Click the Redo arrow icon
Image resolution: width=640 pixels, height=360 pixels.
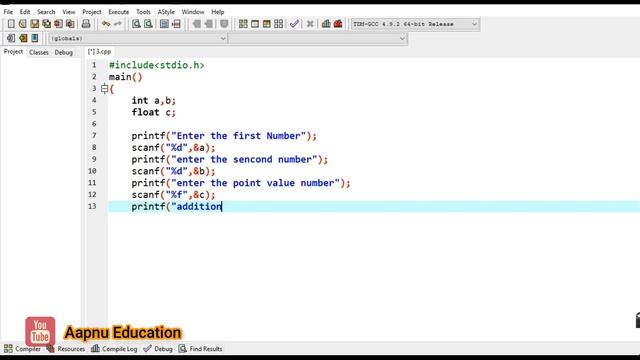(118, 24)
